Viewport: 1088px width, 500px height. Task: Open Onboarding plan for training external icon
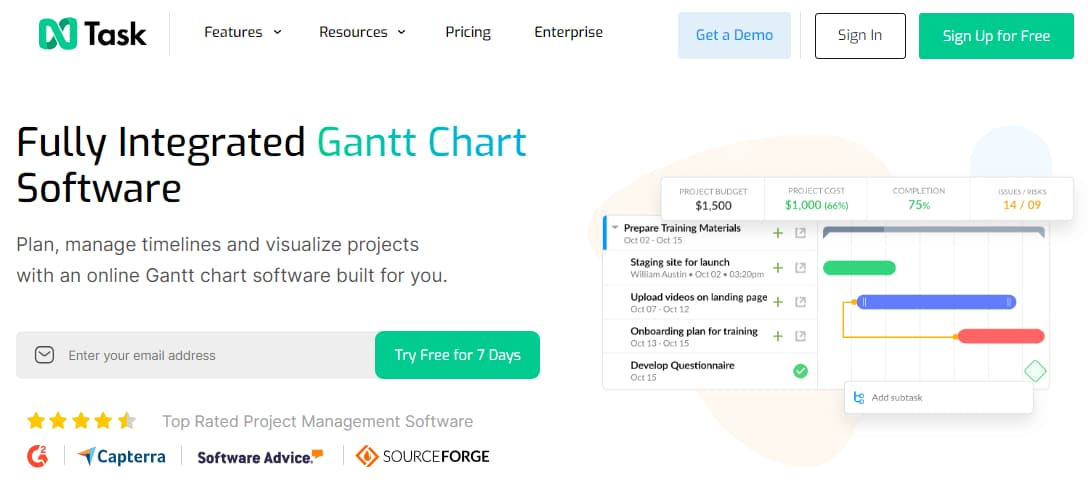[800, 336]
